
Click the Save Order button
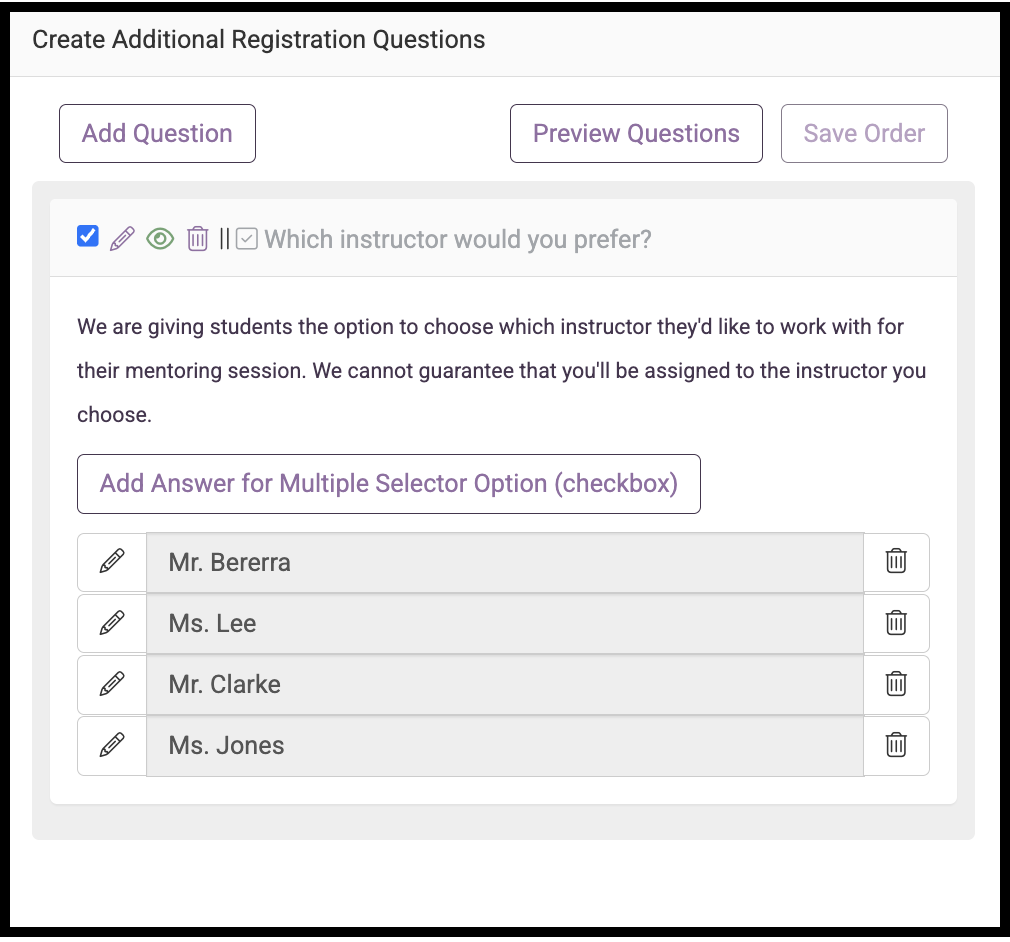(864, 133)
